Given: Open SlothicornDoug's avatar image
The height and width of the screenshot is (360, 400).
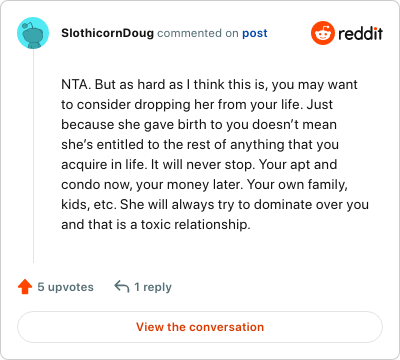Looking at the screenshot, I should pyautogui.click(x=33, y=33).
